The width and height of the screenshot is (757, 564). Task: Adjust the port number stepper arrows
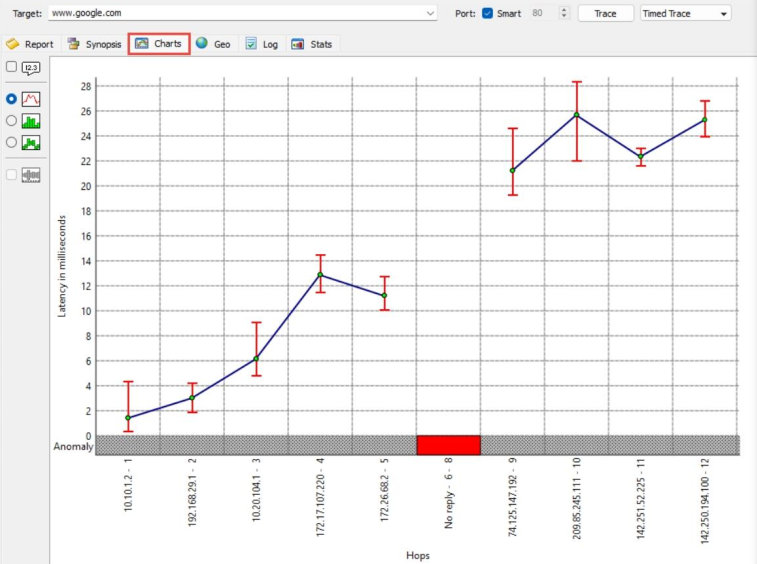[x=563, y=13]
